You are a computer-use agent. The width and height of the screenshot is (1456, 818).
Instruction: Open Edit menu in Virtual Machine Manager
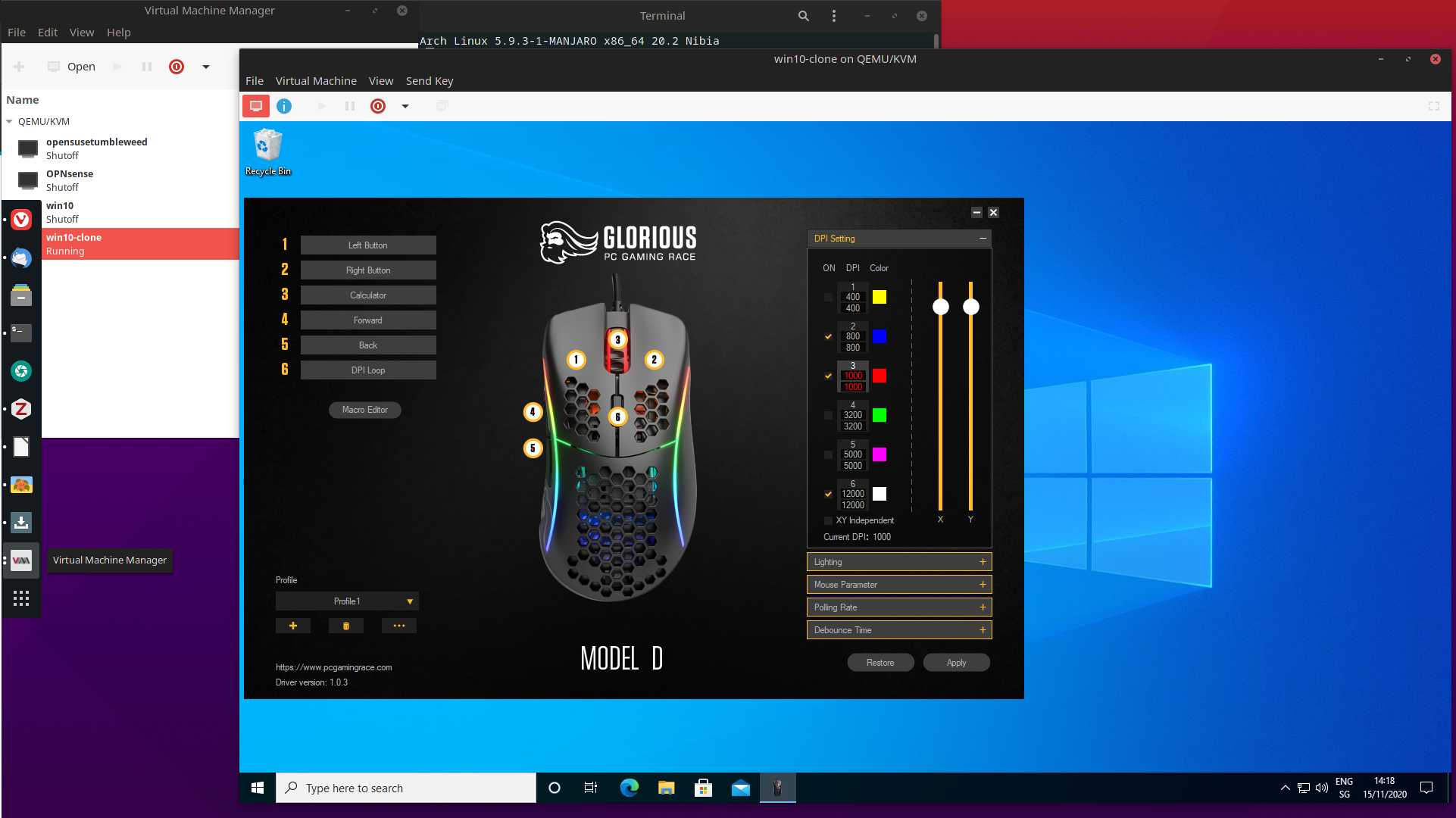click(48, 33)
